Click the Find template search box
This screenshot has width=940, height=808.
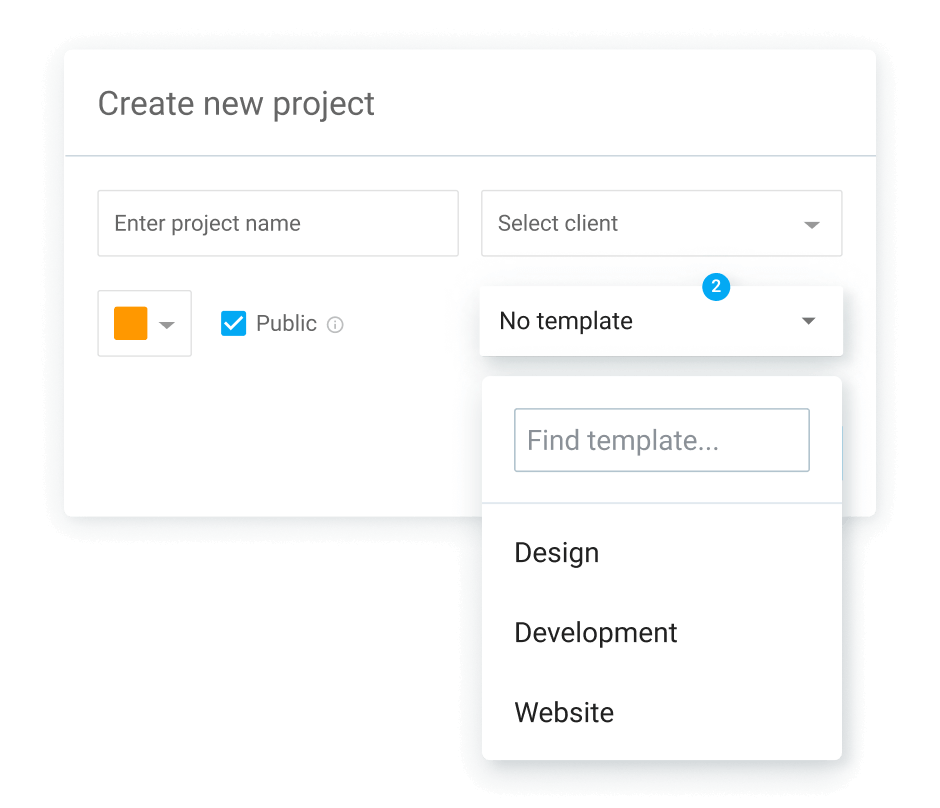(x=661, y=440)
